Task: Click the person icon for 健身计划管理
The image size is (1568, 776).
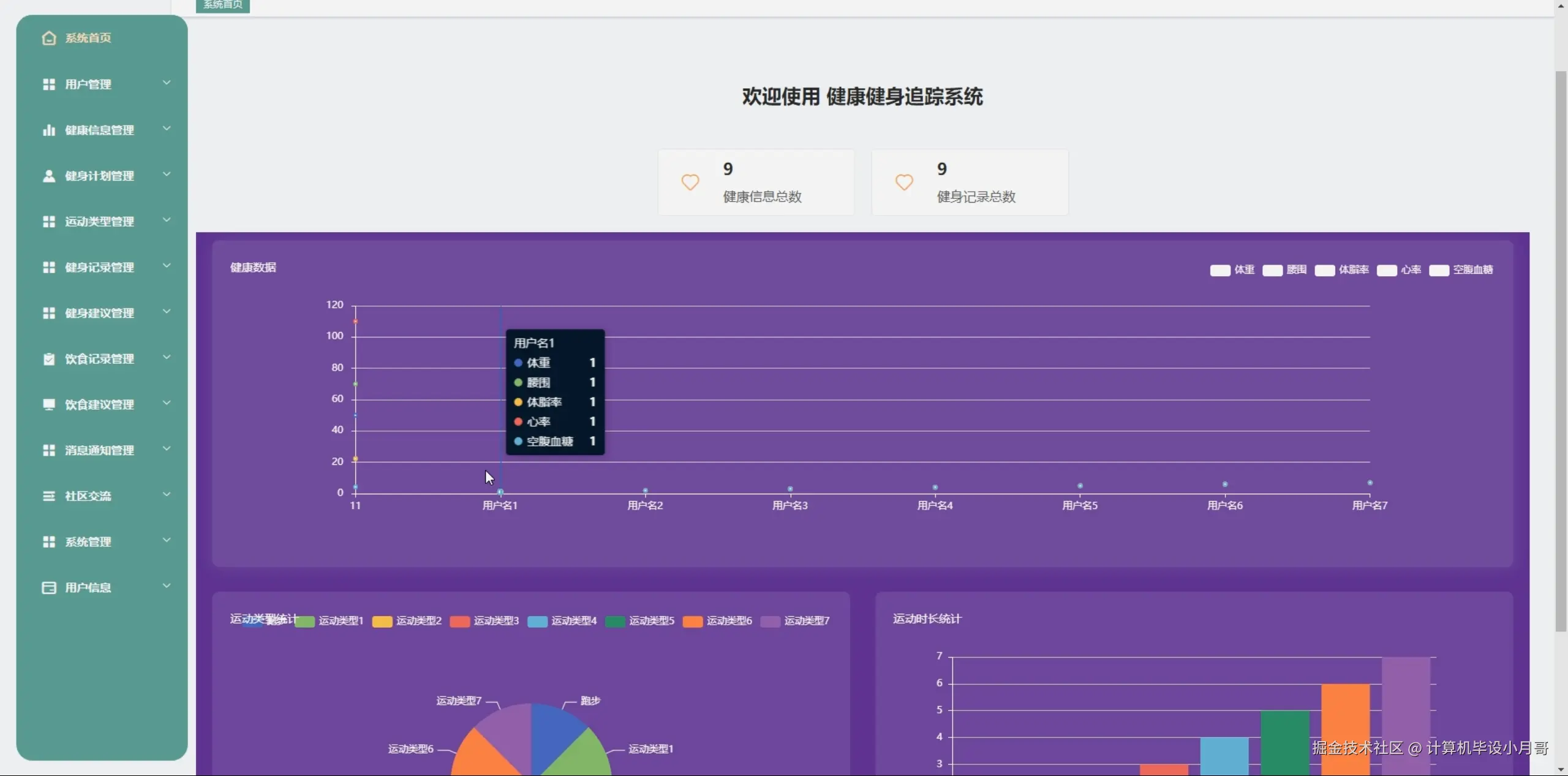Action: [49, 176]
